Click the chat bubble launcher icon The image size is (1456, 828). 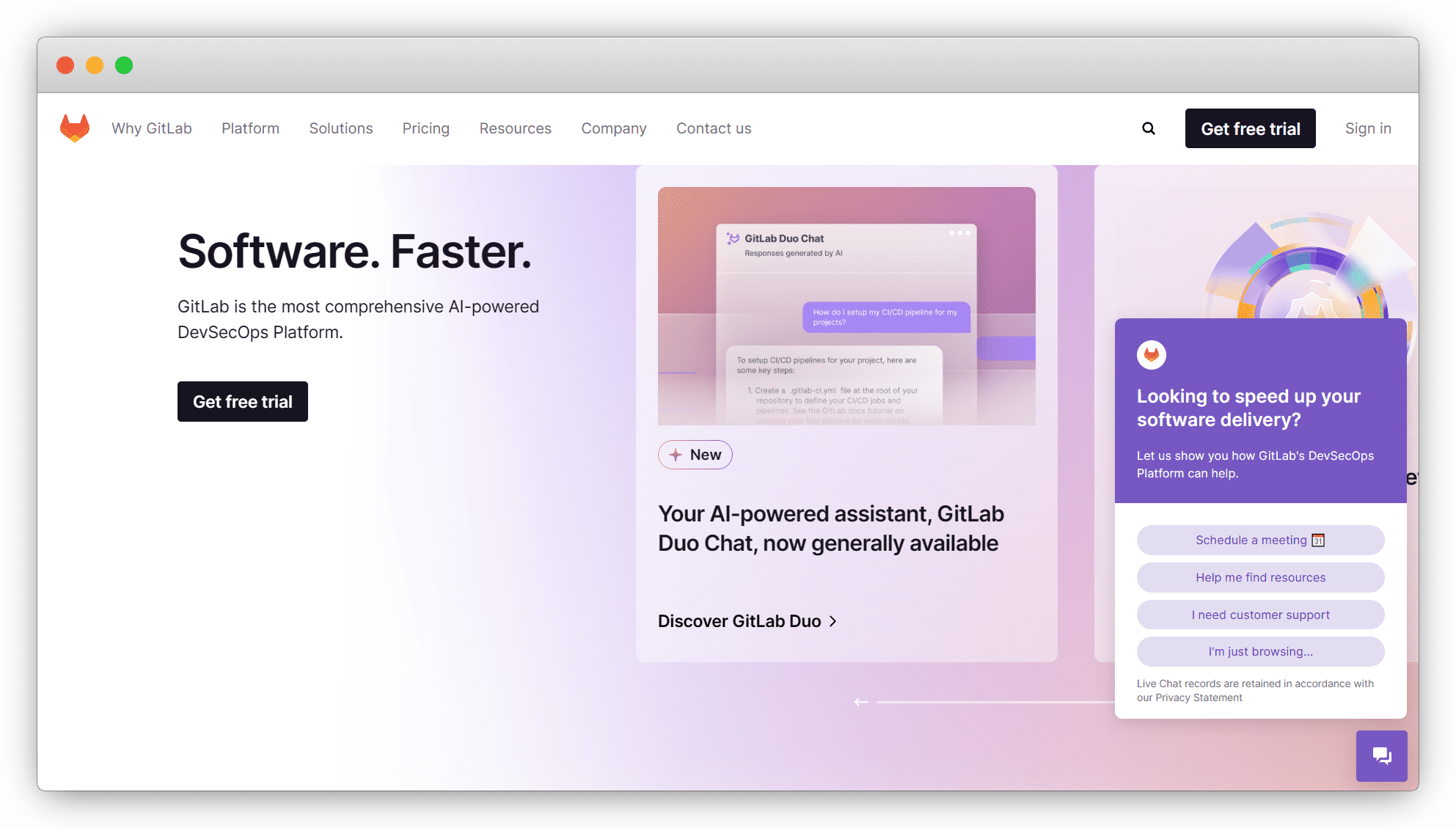[1381, 756]
